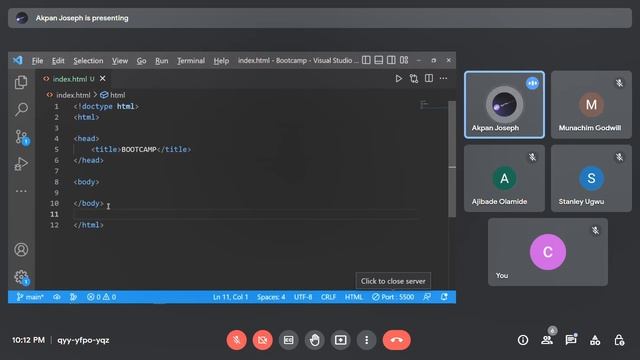640x360 pixels.
Task: Open the More options three-dot menu in the call
Action: (367, 340)
